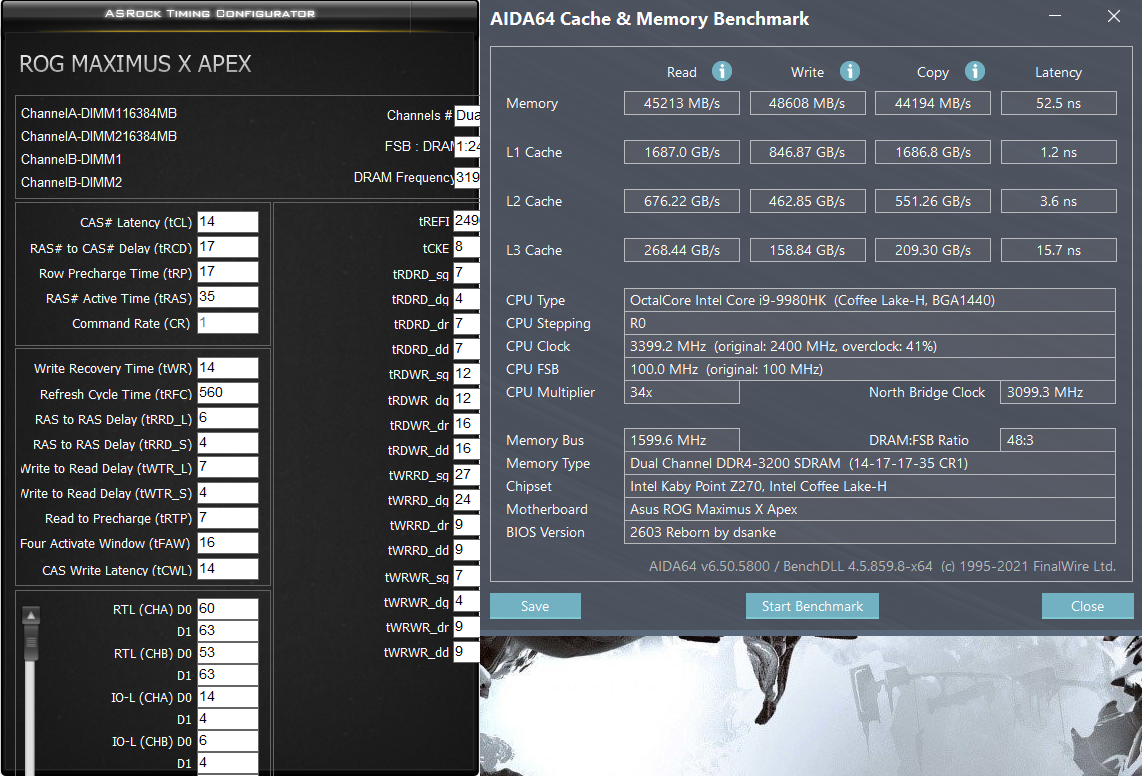This screenshot has width=1142, height=776.
Task: Click L3 Cache Copy value 209.30 GB/s
Action: coord(933,250)
